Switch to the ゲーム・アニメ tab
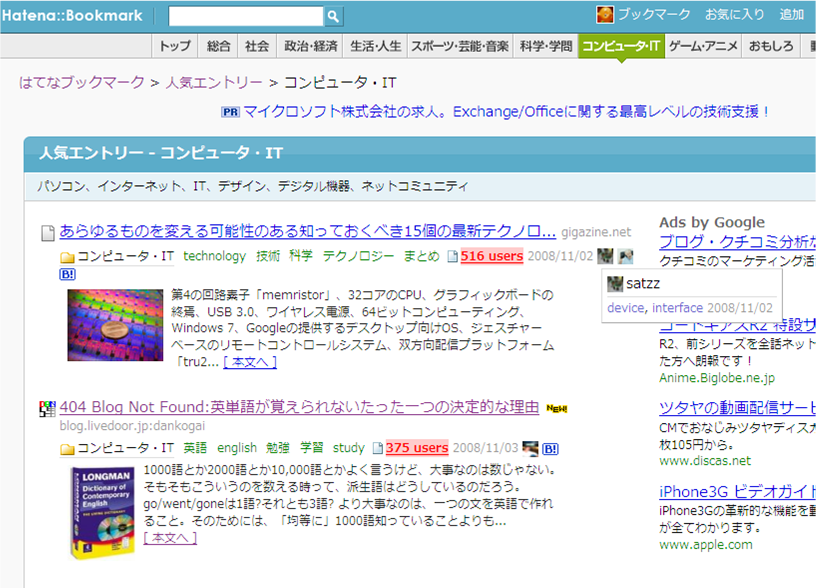 click(703, 46)
